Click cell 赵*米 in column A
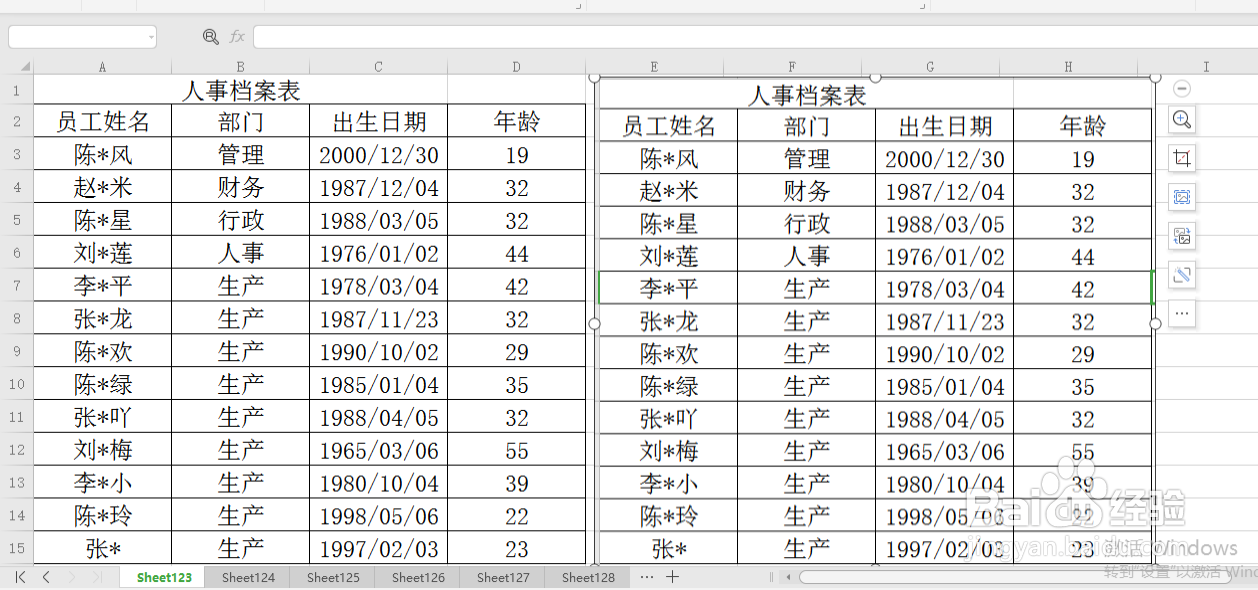Screen dimensions: 1258x590 (103, 188)
